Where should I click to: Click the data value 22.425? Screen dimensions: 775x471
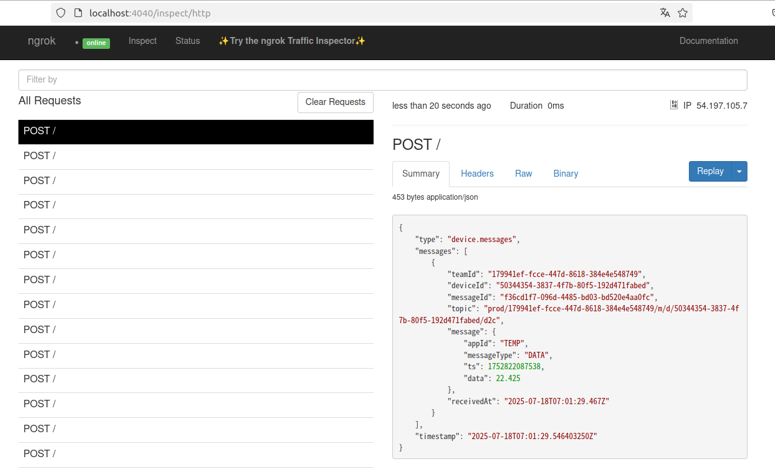point(508,379)
